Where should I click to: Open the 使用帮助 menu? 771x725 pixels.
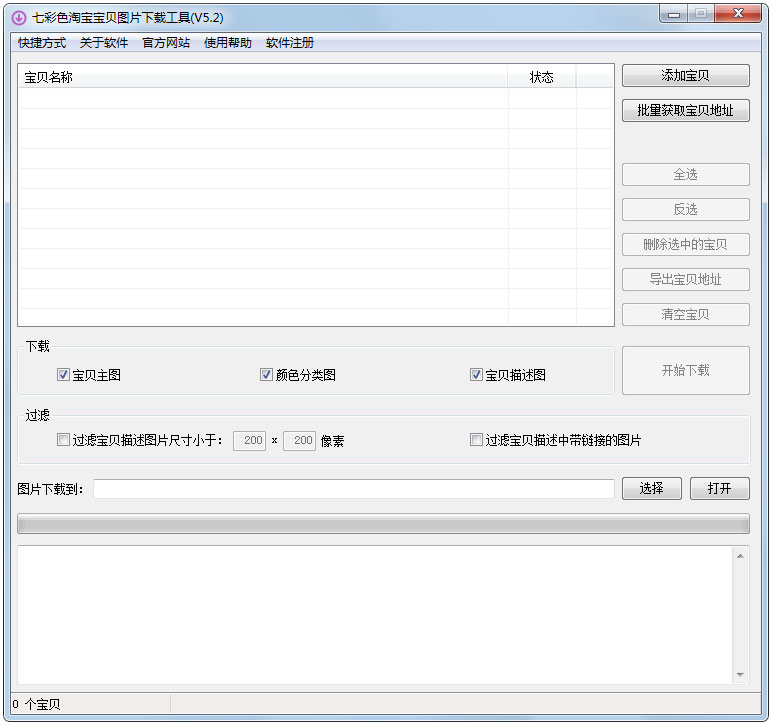[228, 43]
